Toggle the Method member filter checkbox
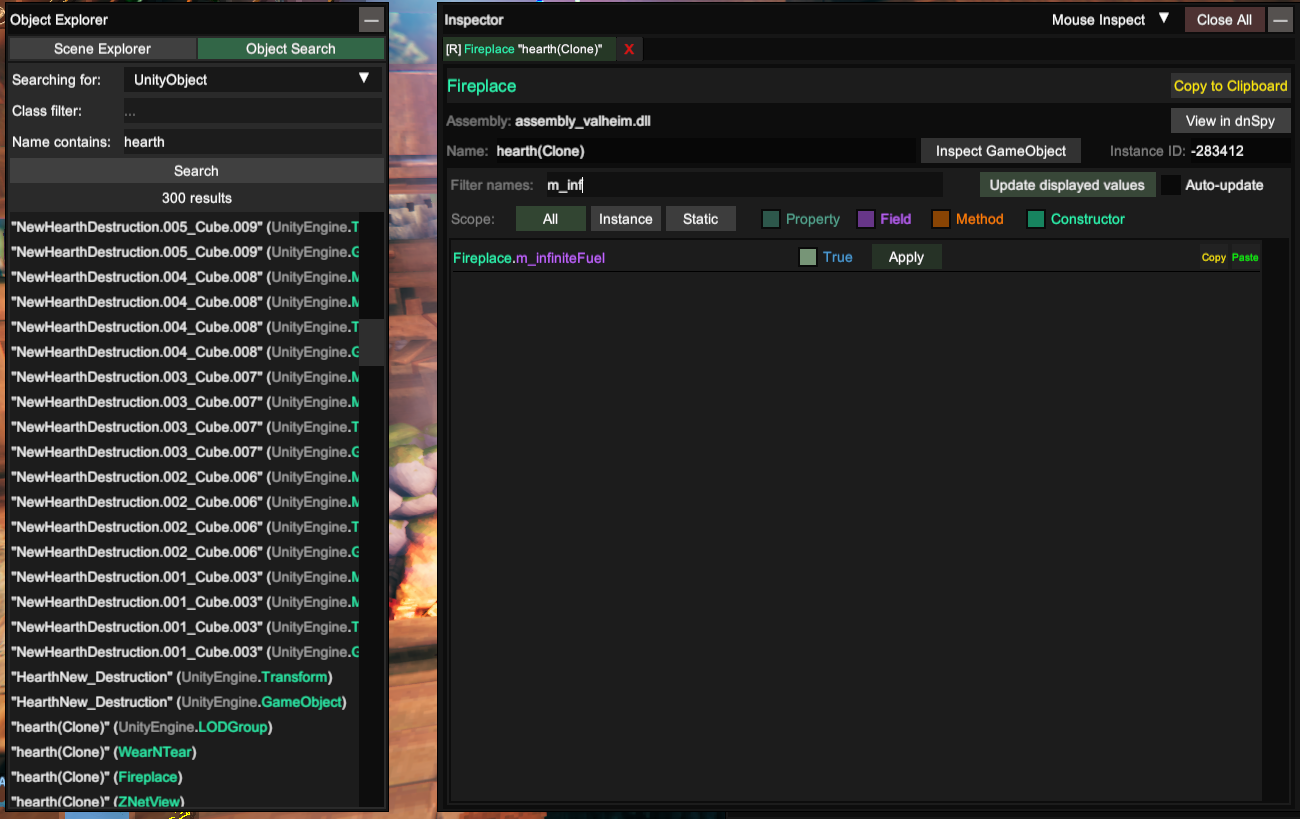1300x819 pixels. click(941, 219)
